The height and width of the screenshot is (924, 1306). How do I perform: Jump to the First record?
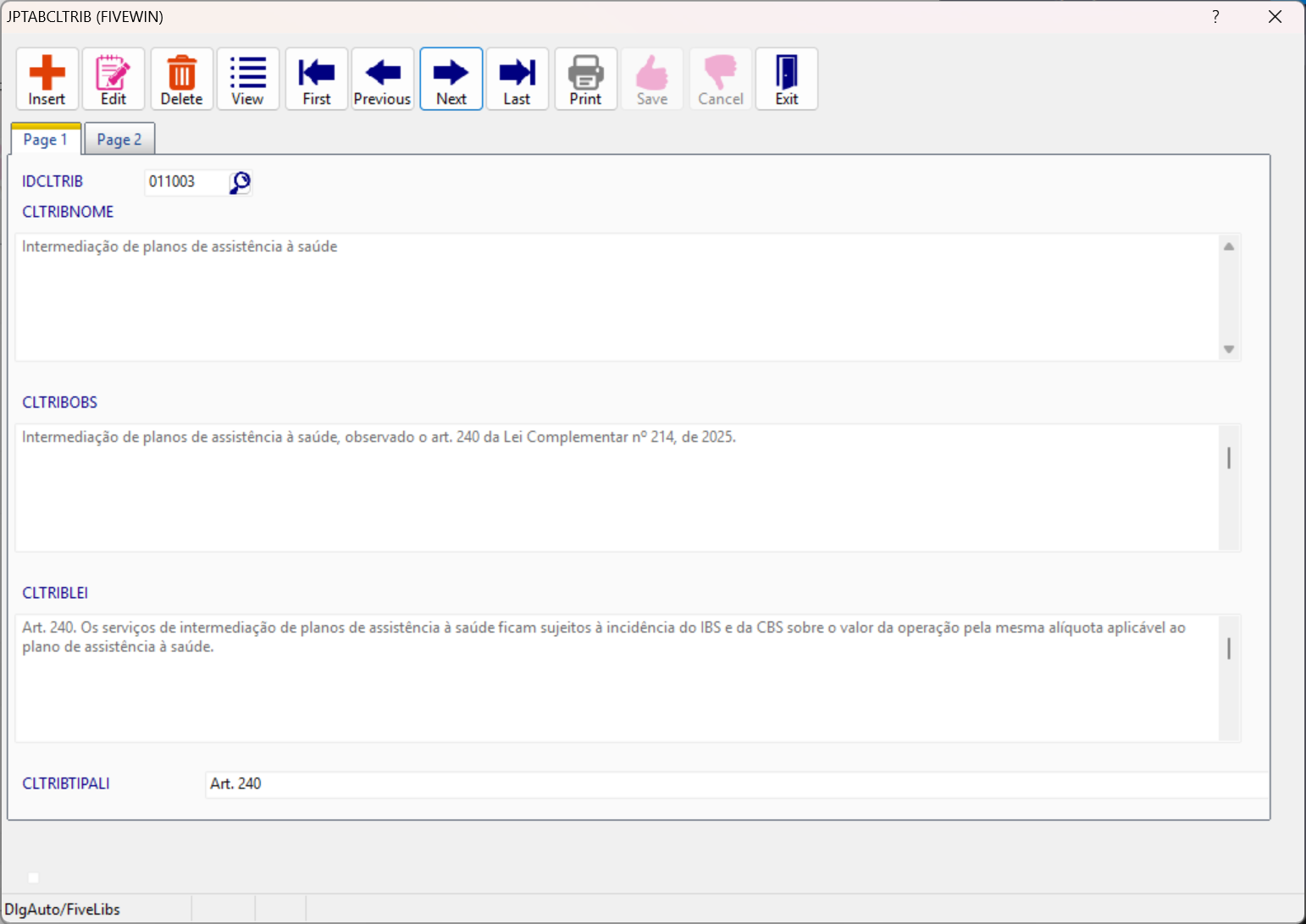[x=317, y=79]
